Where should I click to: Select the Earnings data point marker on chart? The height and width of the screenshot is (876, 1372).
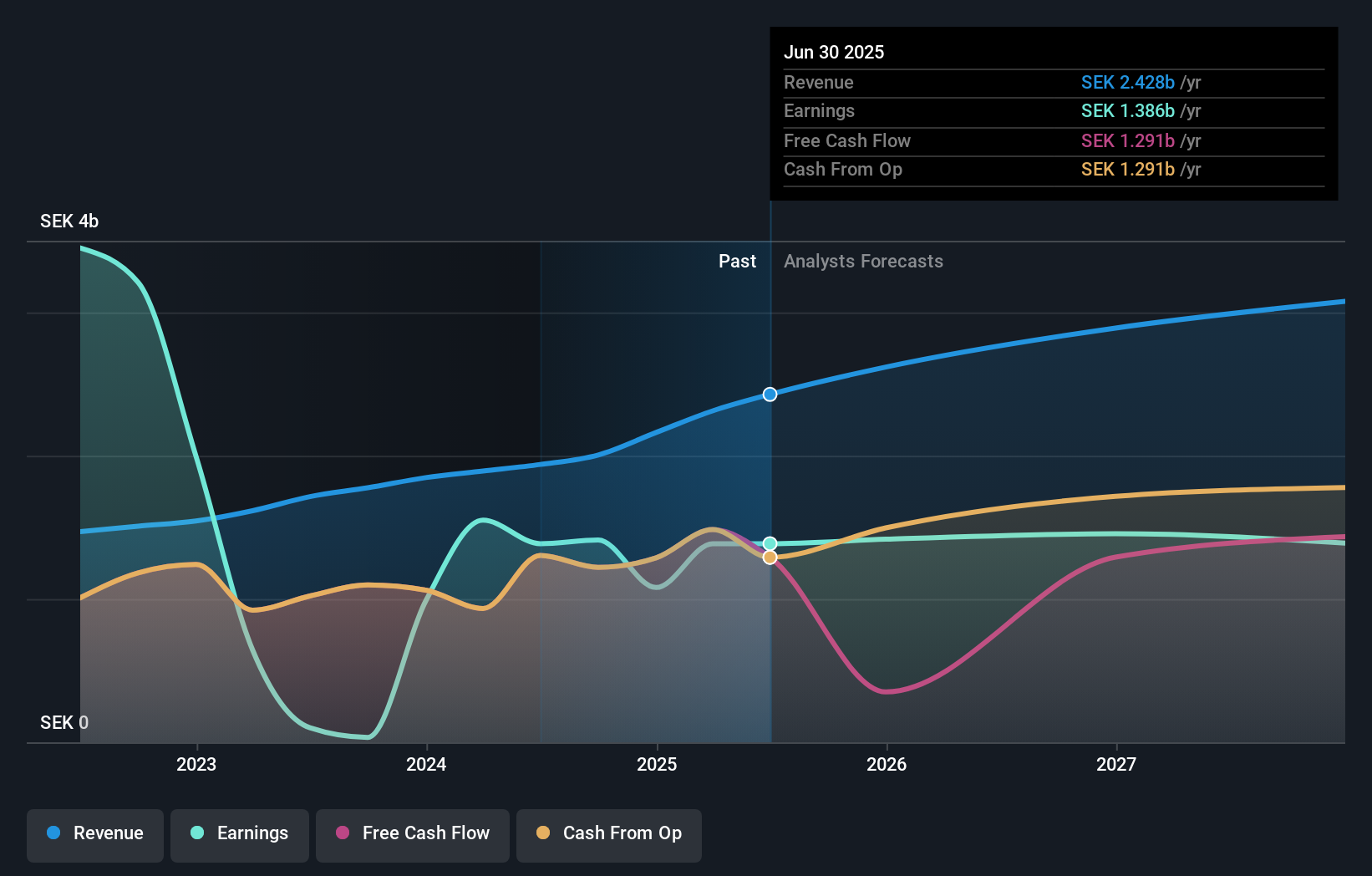(769, 542)
